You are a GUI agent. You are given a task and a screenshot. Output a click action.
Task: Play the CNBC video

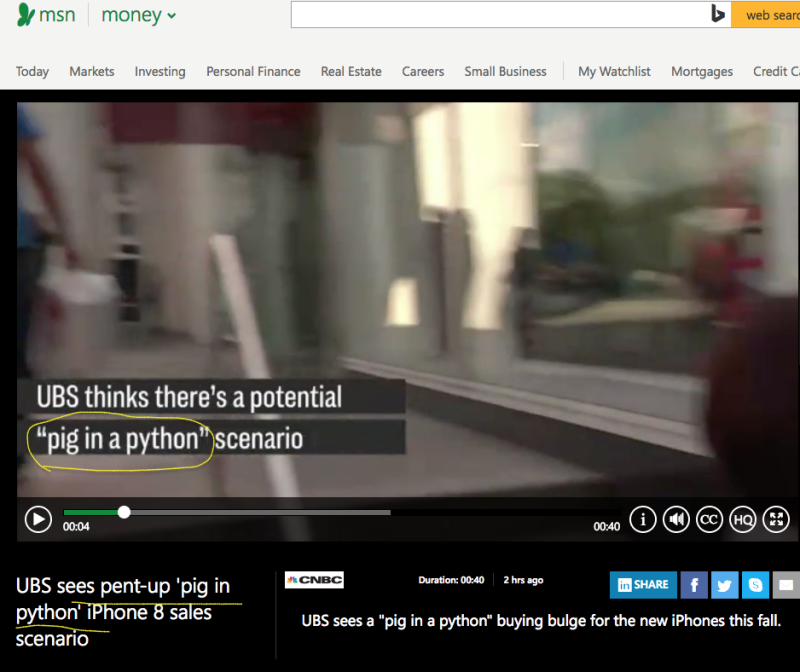click(38, 519)
